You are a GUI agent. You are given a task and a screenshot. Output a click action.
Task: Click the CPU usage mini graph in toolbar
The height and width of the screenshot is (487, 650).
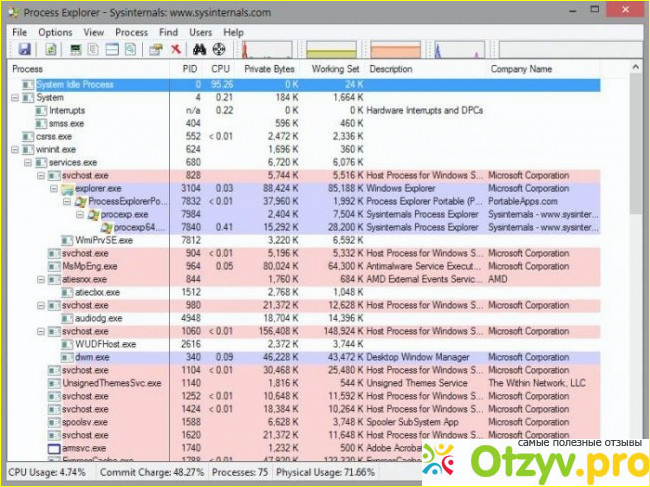(269, 48)
